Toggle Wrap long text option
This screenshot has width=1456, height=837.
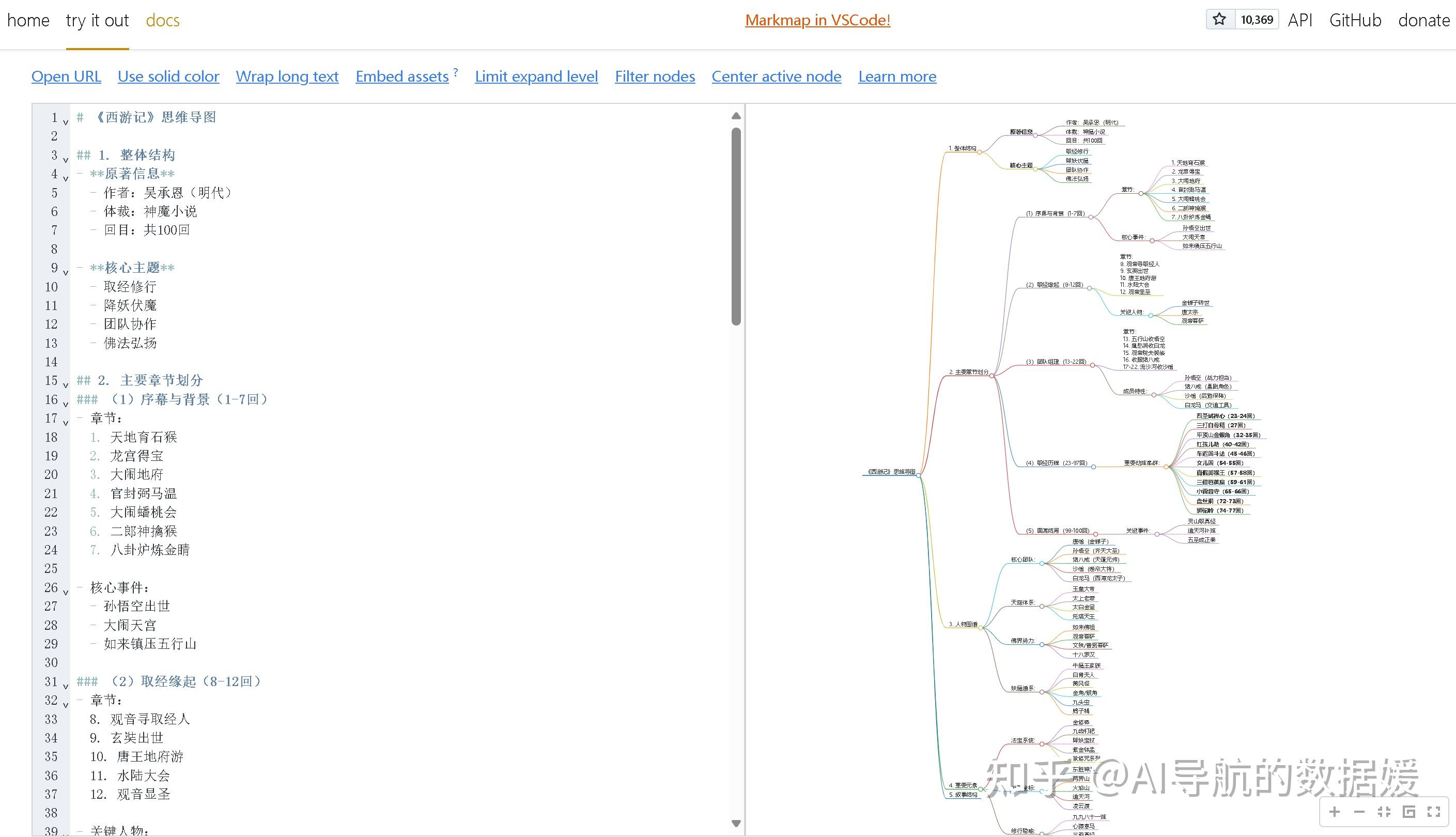click(x=287, y=76)
